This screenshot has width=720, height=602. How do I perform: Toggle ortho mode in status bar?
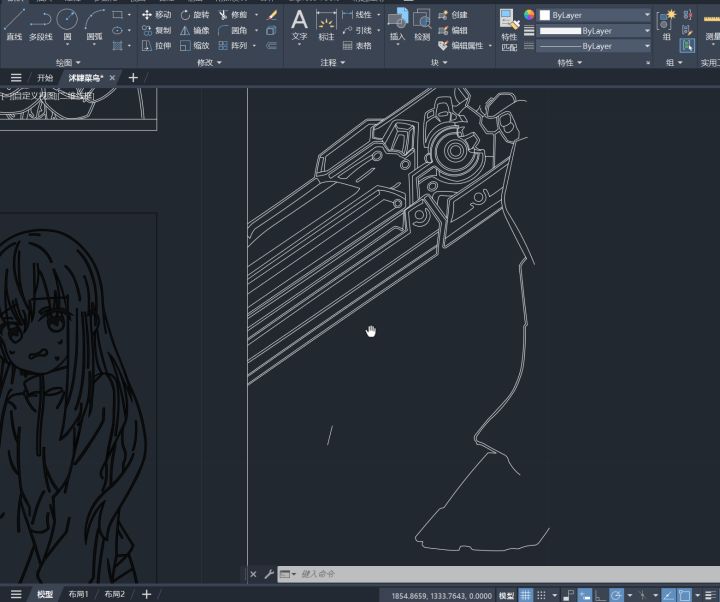[599, 595]
